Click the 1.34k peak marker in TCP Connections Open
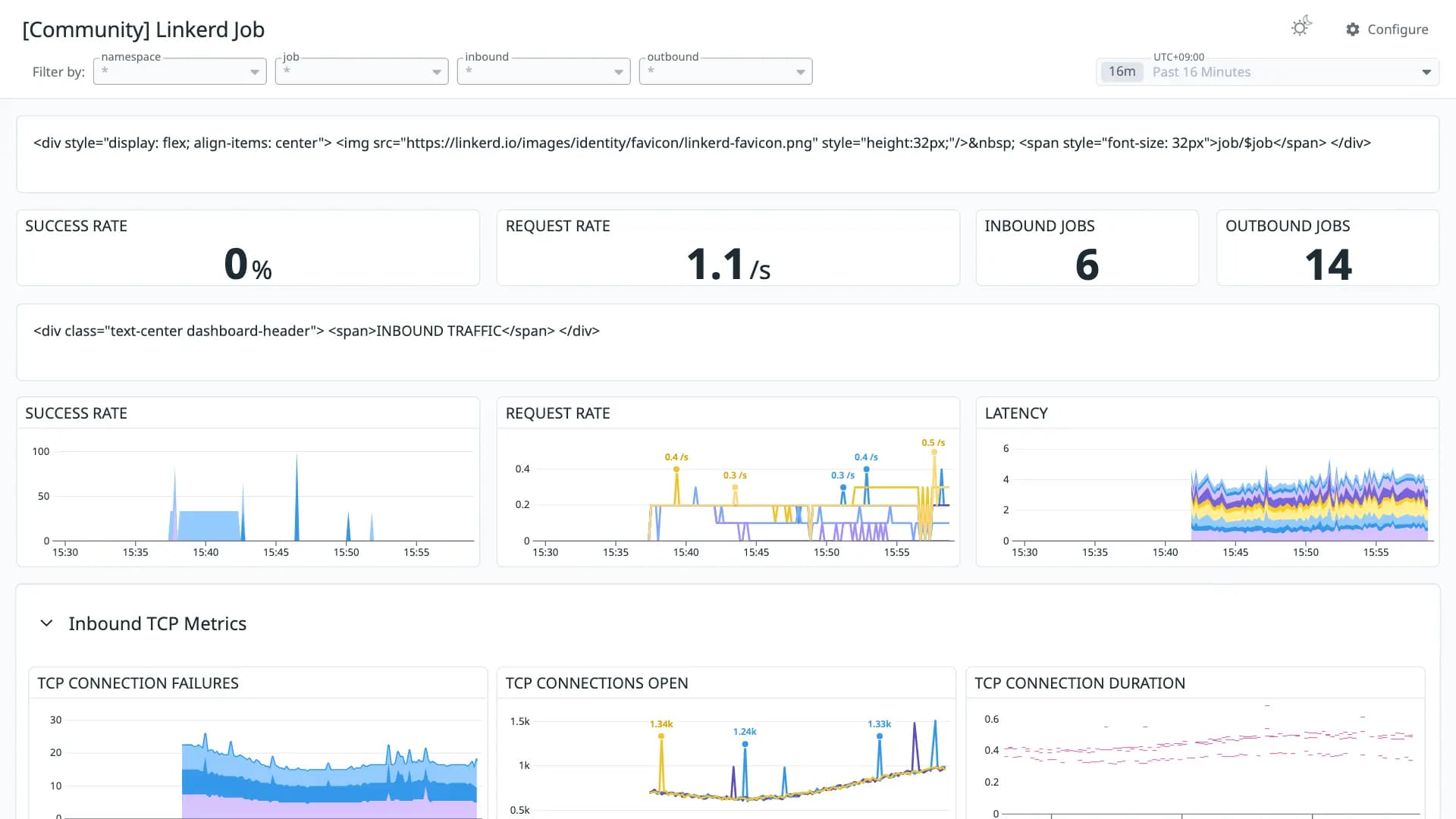Viewport: 1456px width, 819px height. (661, 736)
